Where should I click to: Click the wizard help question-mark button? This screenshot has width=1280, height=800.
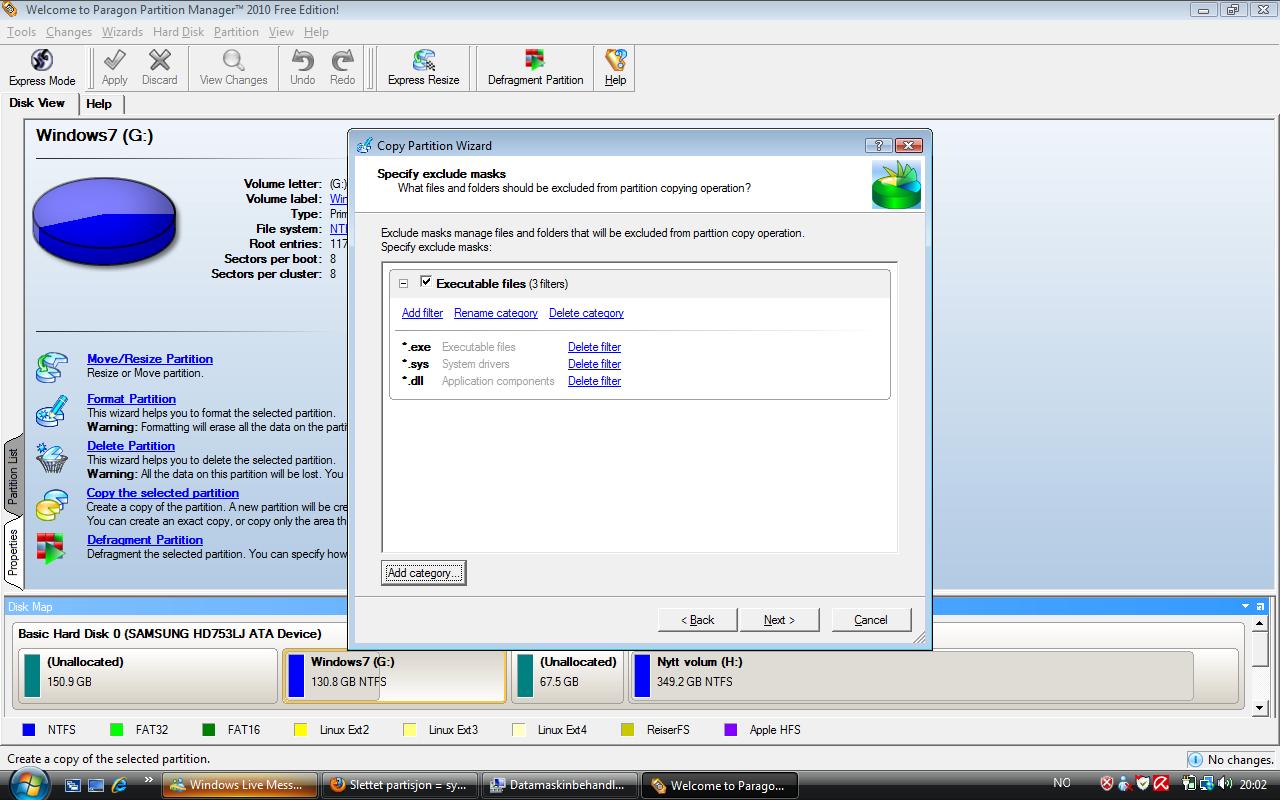coord(877,145)
